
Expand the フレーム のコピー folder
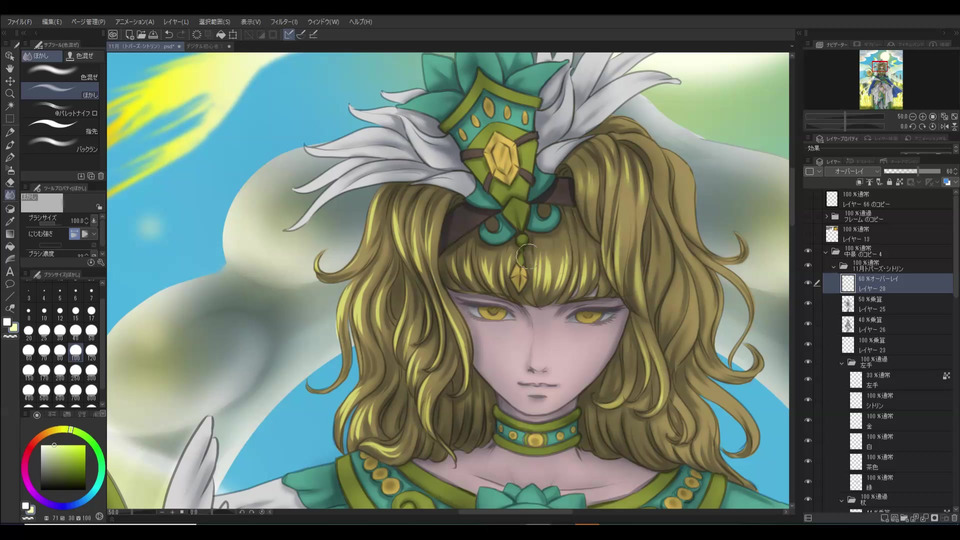pyautogui.click(x=827, y=216)
